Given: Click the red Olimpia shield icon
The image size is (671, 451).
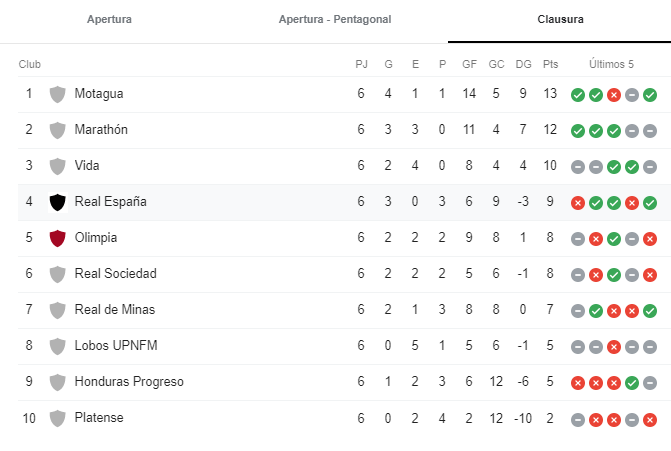Looking at the screenshot, I should (x=57, y=238).
